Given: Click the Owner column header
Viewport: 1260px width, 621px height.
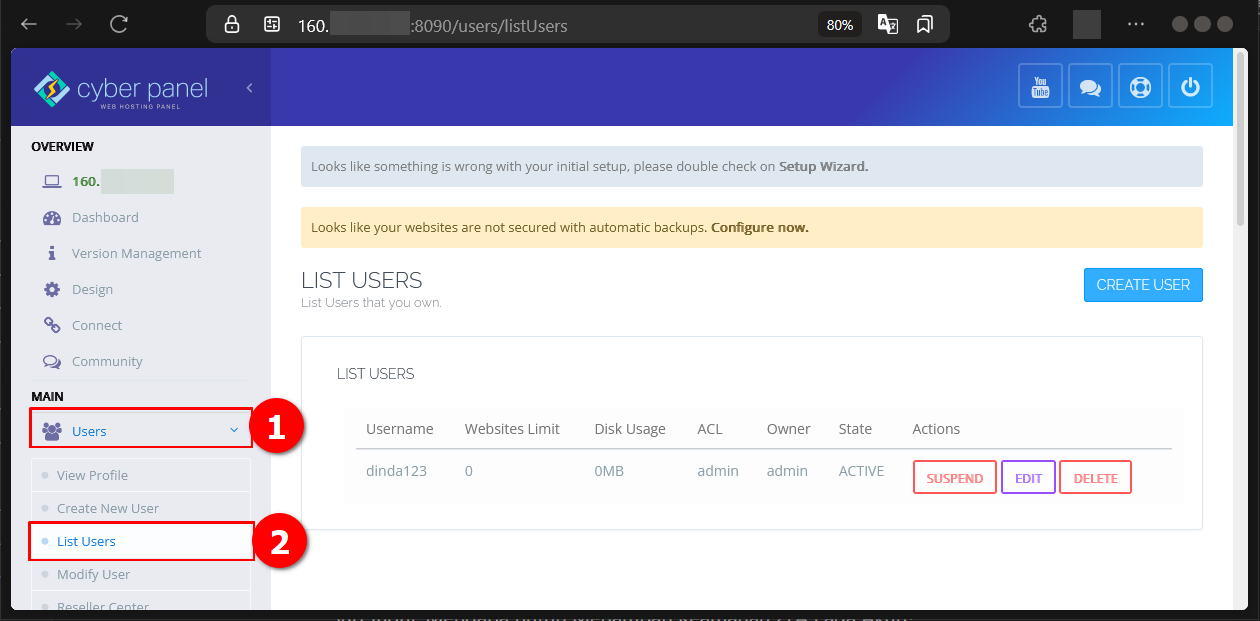Looking at the screenshot, I should 789,429.
